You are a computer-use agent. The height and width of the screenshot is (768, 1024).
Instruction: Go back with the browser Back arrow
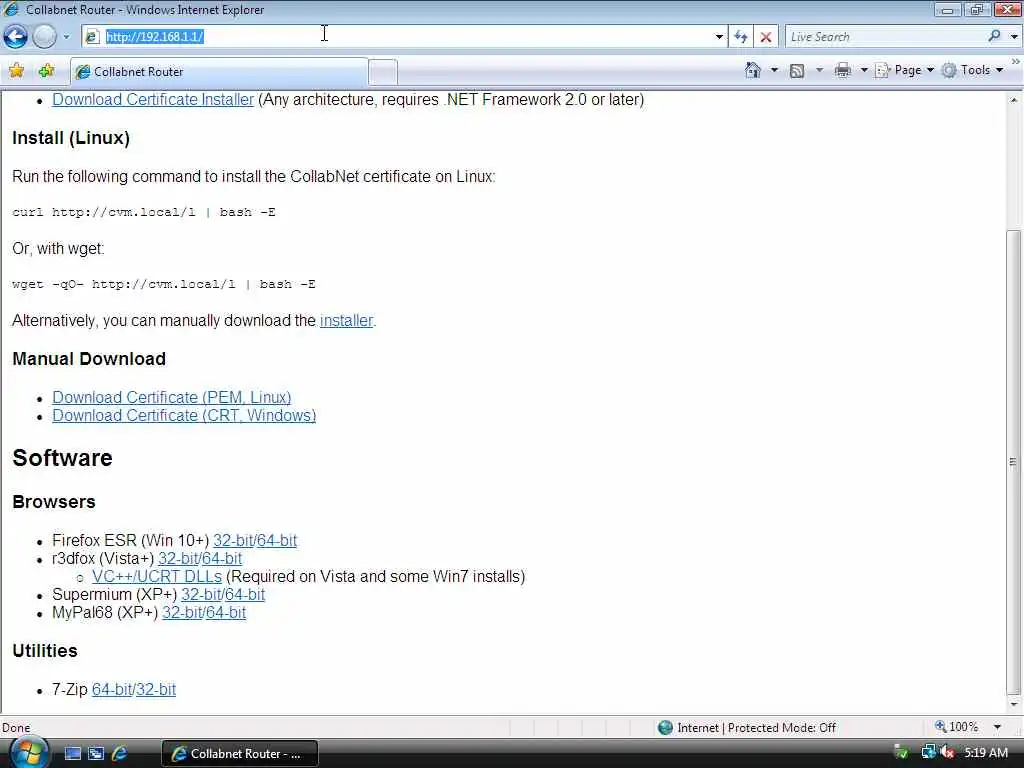[x=15, y=37]
